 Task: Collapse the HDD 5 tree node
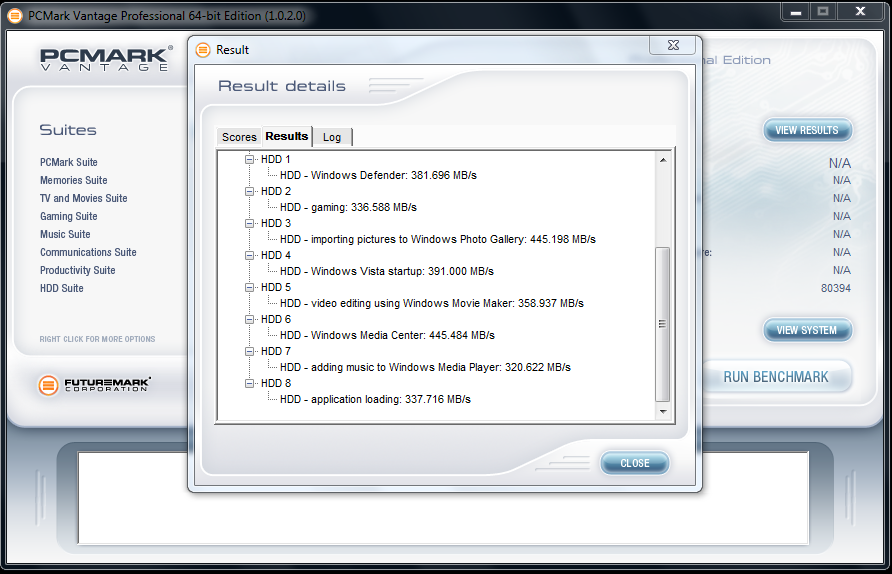tap(249, 288)
